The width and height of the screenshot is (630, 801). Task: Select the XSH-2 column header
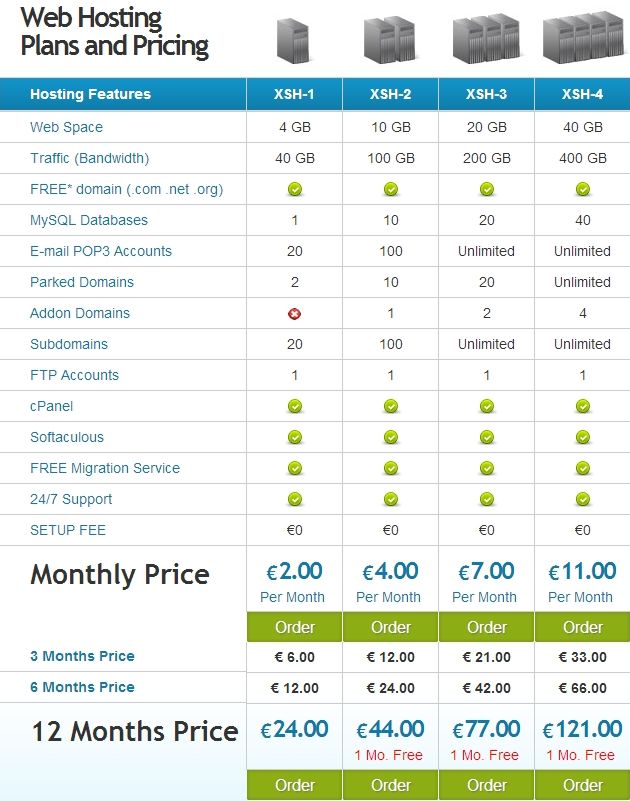click(x=390, y=94)
